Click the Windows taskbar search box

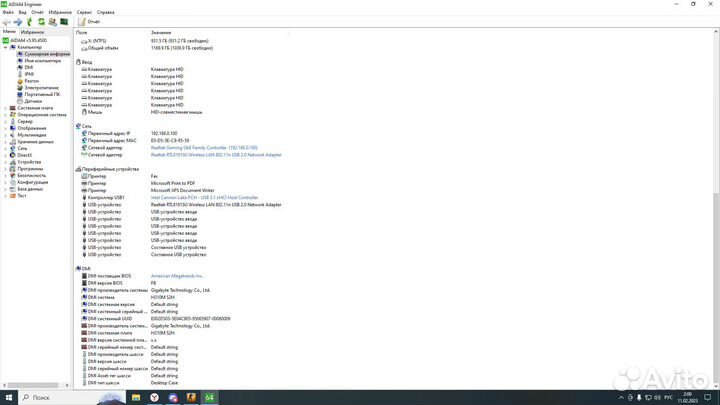click(x=50, y=397)
